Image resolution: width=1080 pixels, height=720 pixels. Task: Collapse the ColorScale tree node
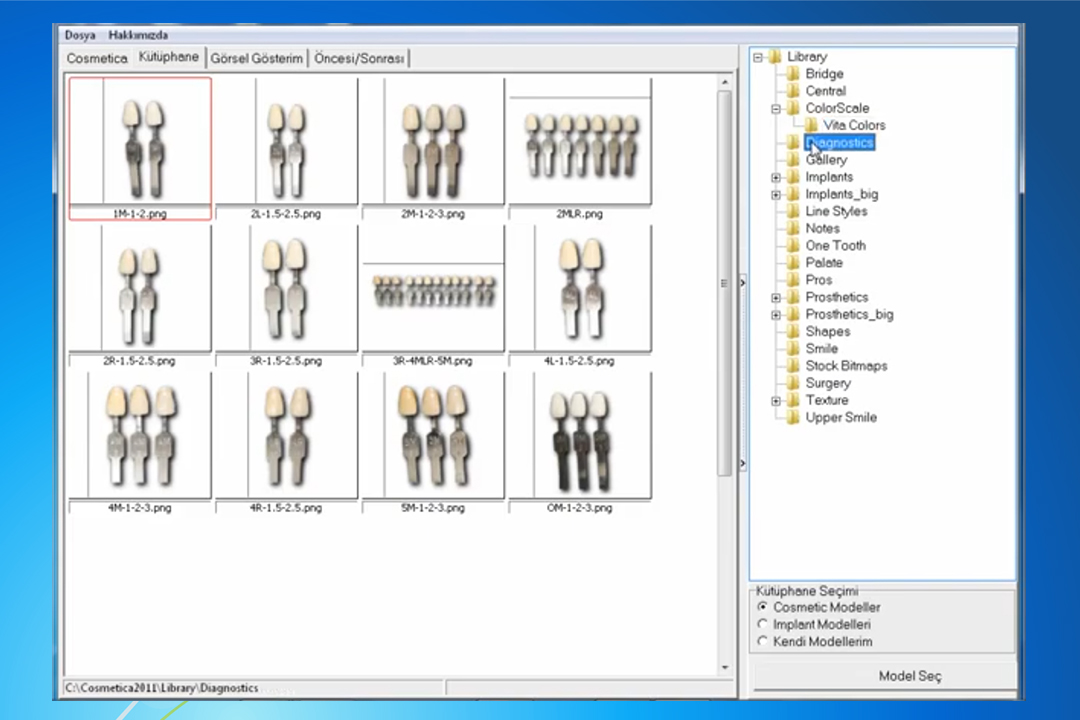click(776, 109)
